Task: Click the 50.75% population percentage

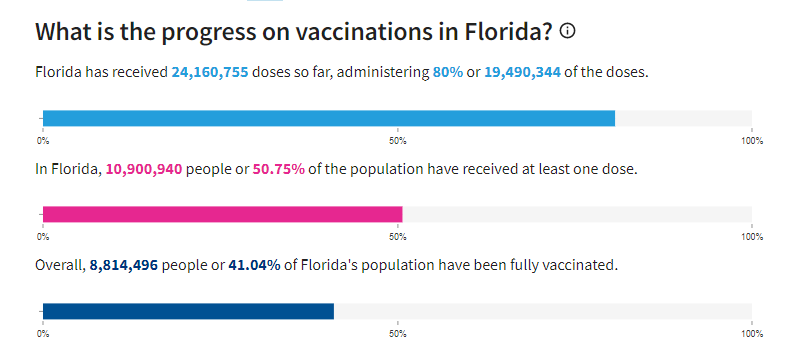Action: tap(279, 169)
